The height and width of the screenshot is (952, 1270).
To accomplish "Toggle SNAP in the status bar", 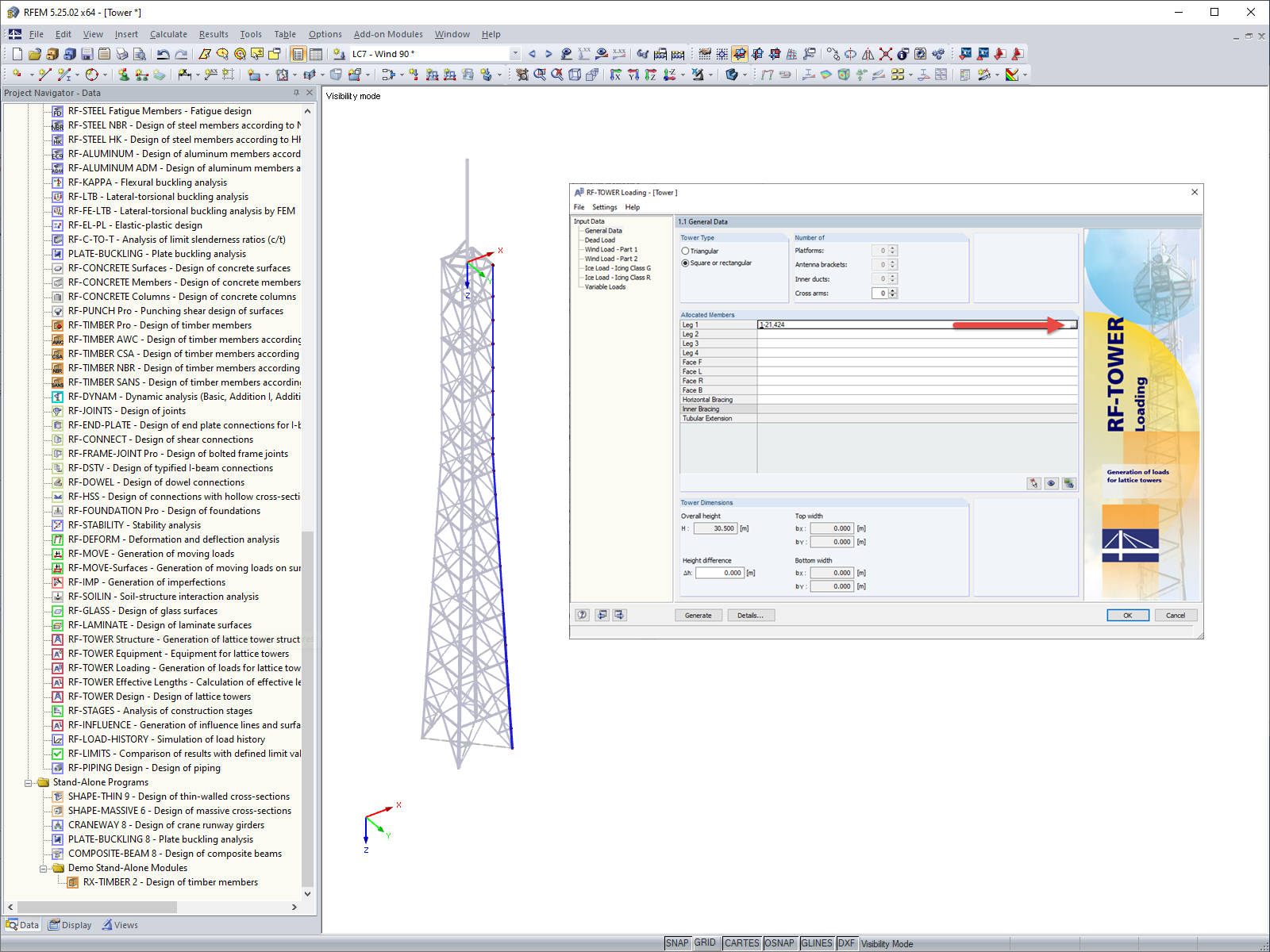I will point(676,943).
